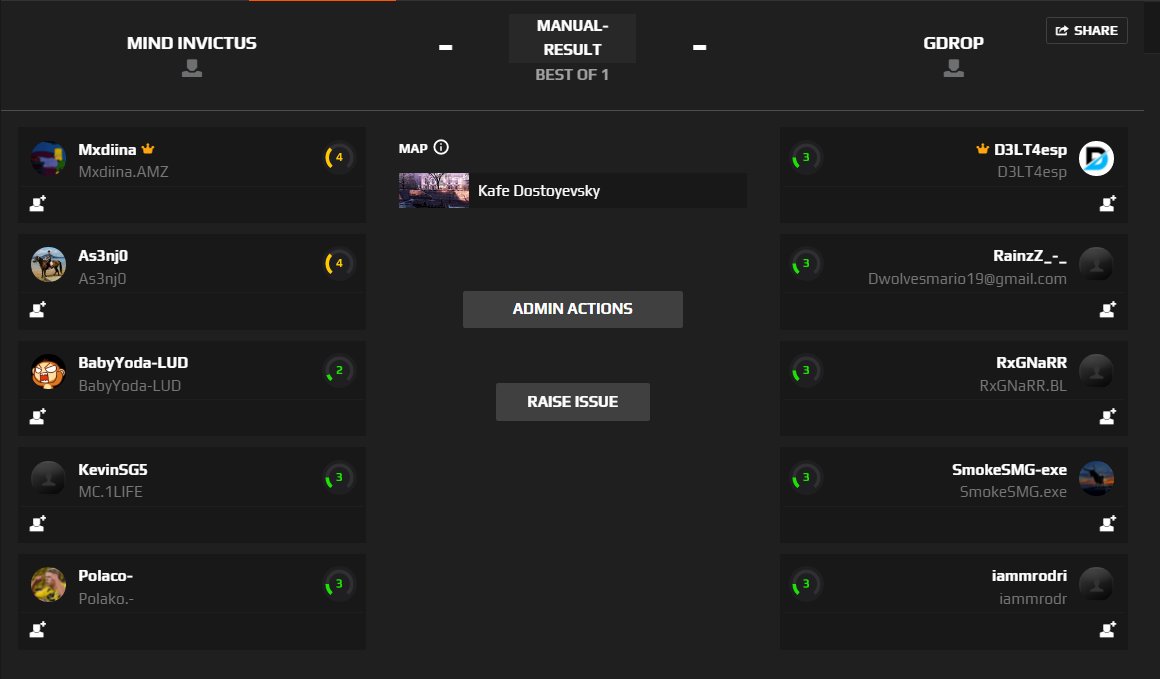
Task: Add friend KevinSG5 via add-user icon
Action: tap(38, 524)
